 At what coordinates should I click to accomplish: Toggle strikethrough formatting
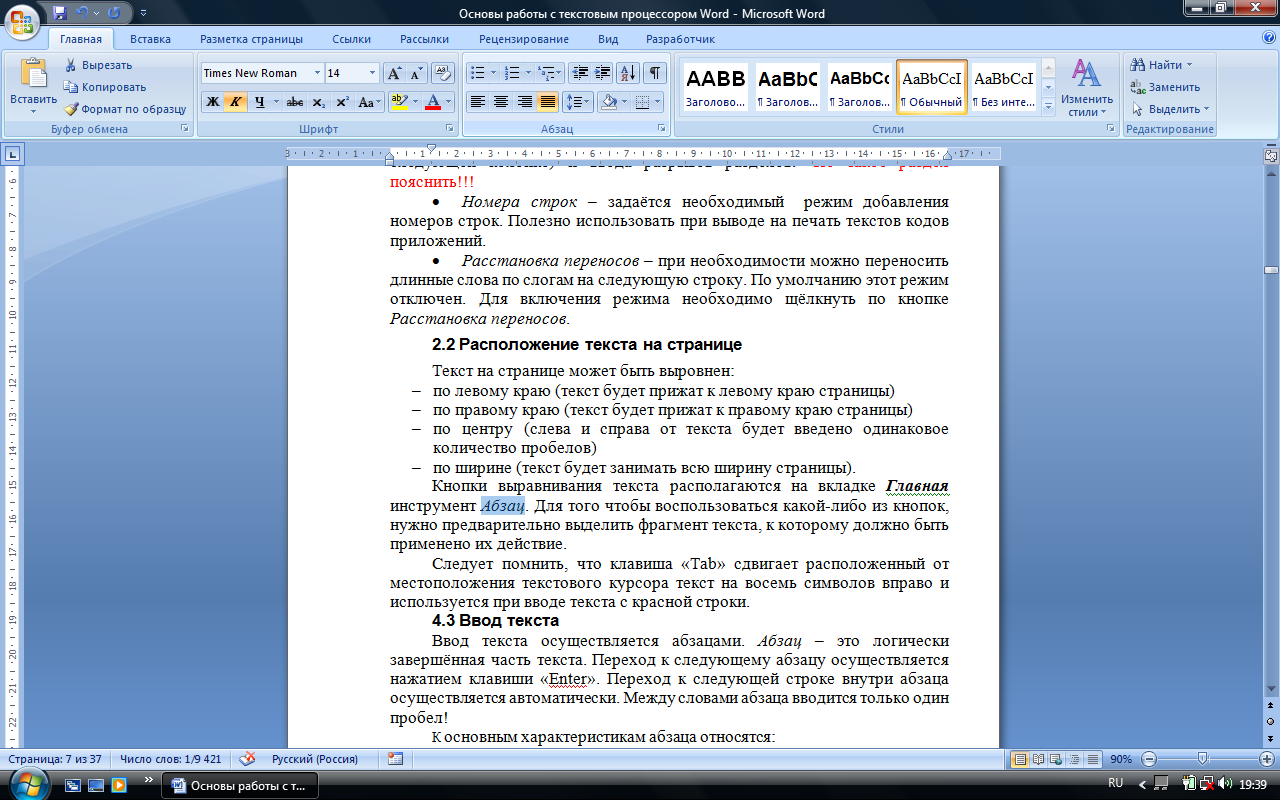click(294, 102)
